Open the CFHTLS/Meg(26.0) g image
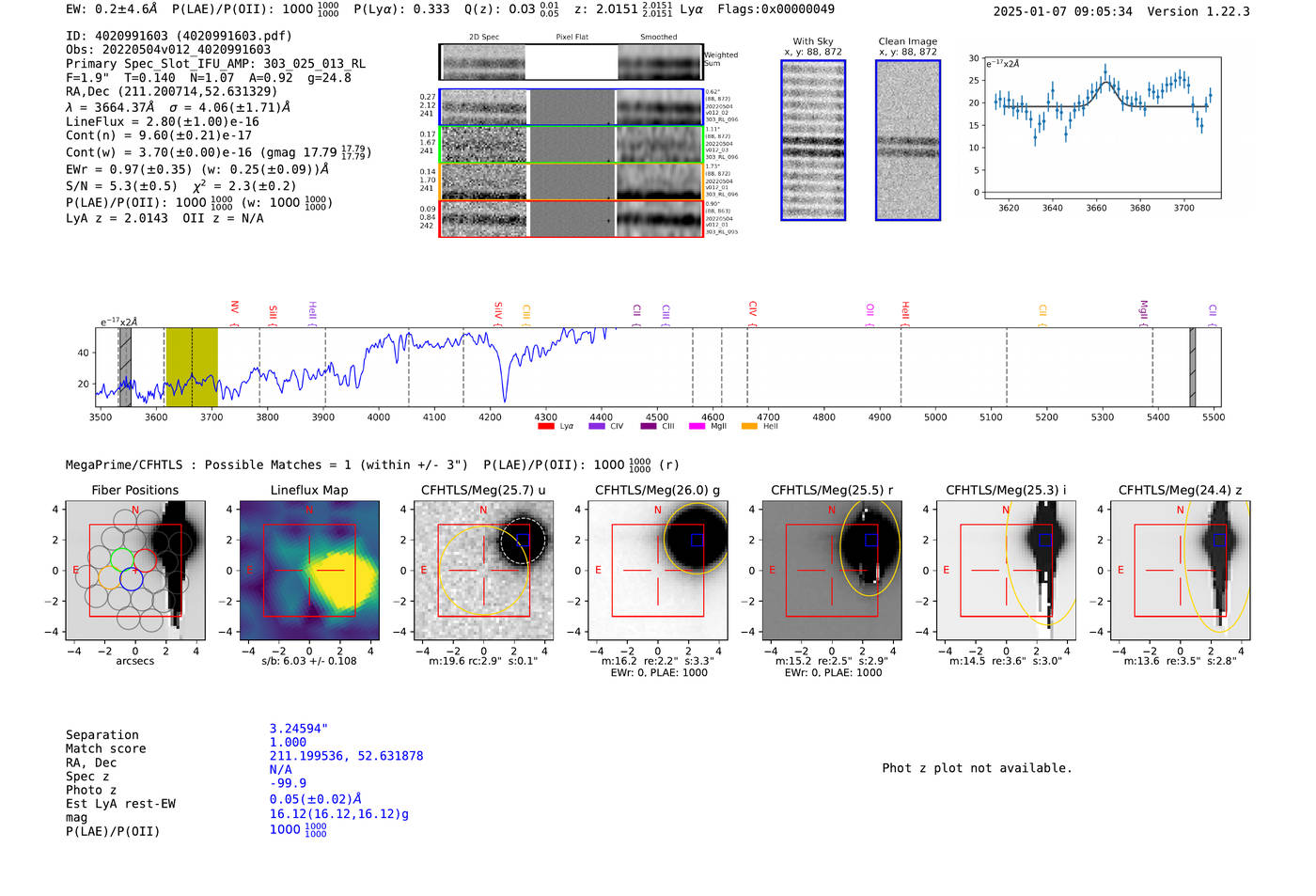1316x896 pixels. (658, 570)
